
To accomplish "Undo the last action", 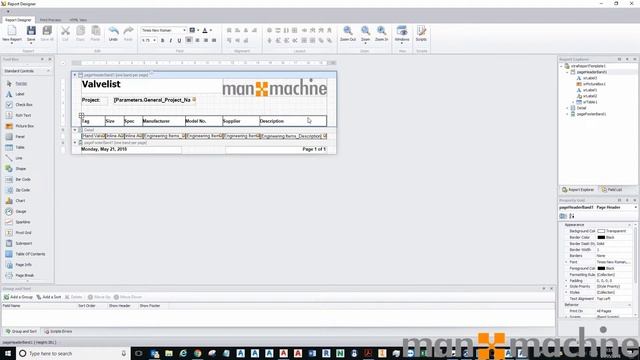I will (x=113, y=33).
